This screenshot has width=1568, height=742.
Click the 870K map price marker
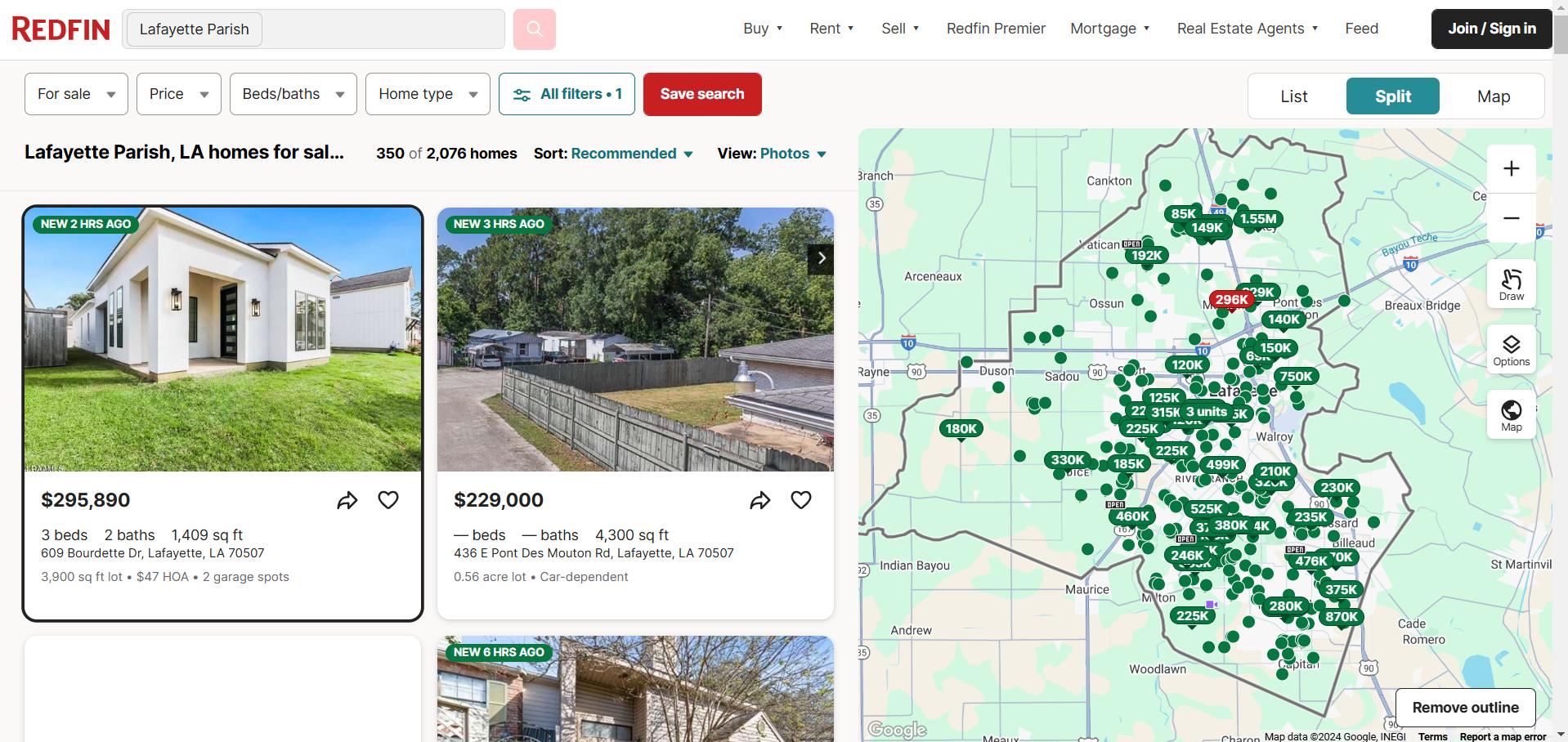coord(1342,617)
